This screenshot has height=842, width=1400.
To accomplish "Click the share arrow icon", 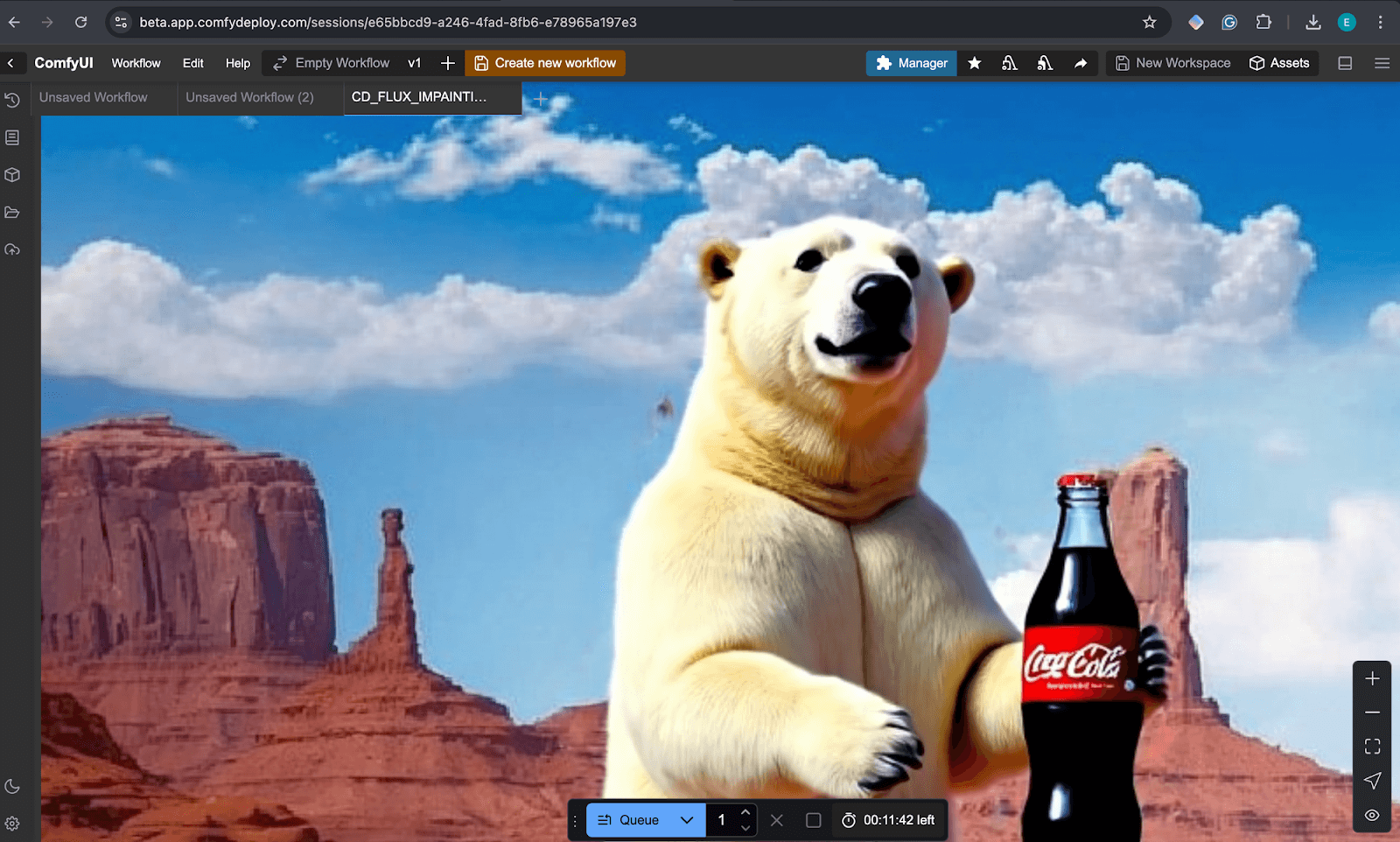I will click(1081, 63).
